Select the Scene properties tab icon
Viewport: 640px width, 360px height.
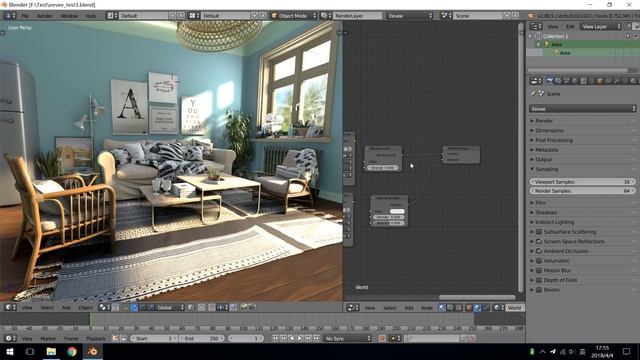pos(567,81)
